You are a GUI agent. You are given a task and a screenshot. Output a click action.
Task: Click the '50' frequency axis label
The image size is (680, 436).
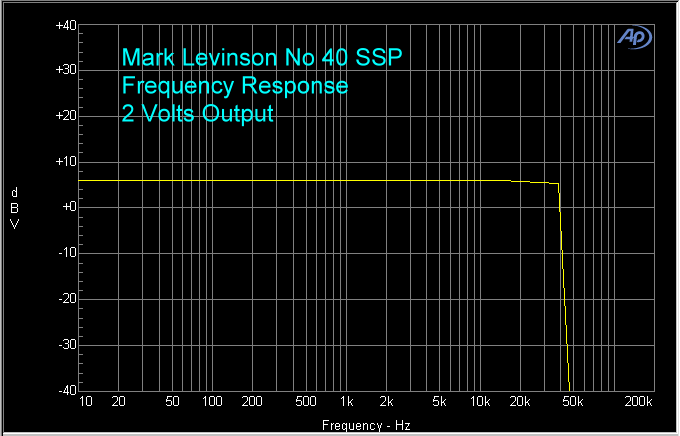[172, 402]
